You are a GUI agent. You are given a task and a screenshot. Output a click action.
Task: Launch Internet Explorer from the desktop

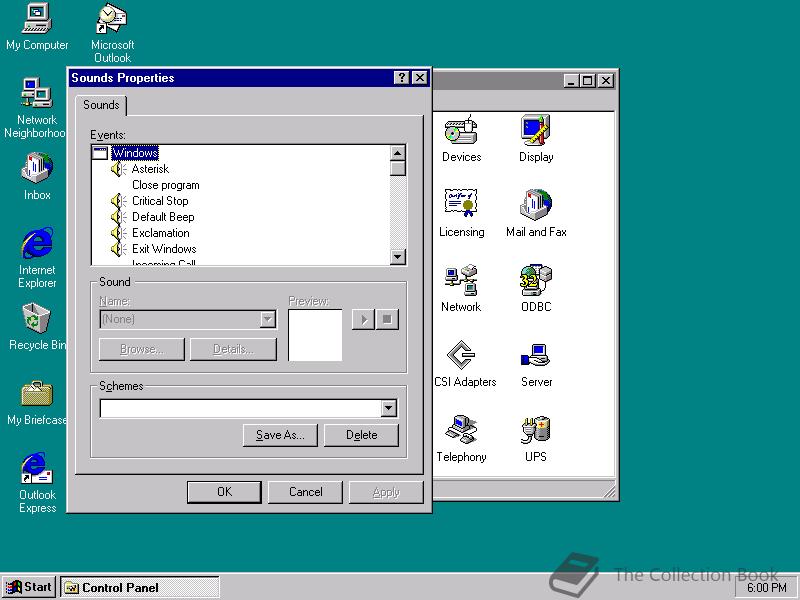37,257
